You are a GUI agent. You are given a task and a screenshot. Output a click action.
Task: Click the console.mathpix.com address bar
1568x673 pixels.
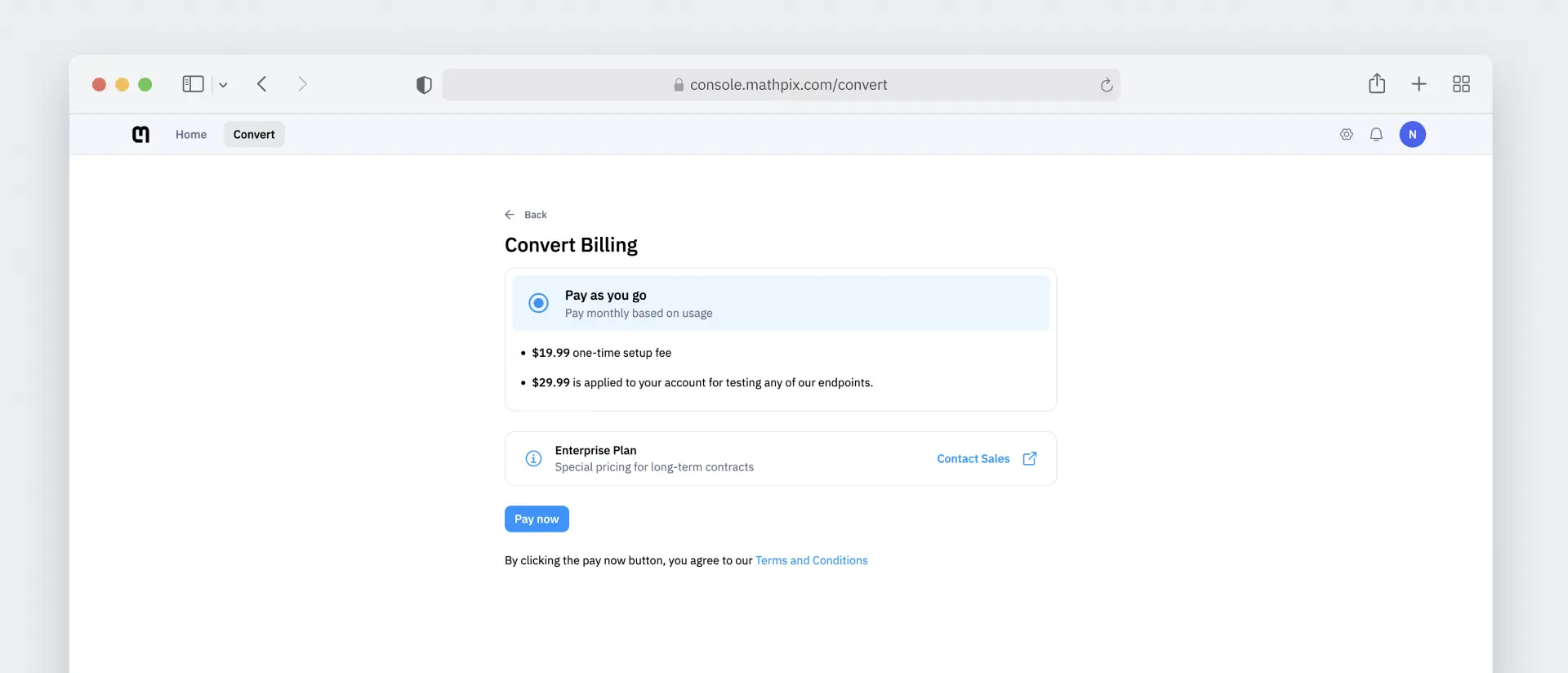[x=781, y=85]
